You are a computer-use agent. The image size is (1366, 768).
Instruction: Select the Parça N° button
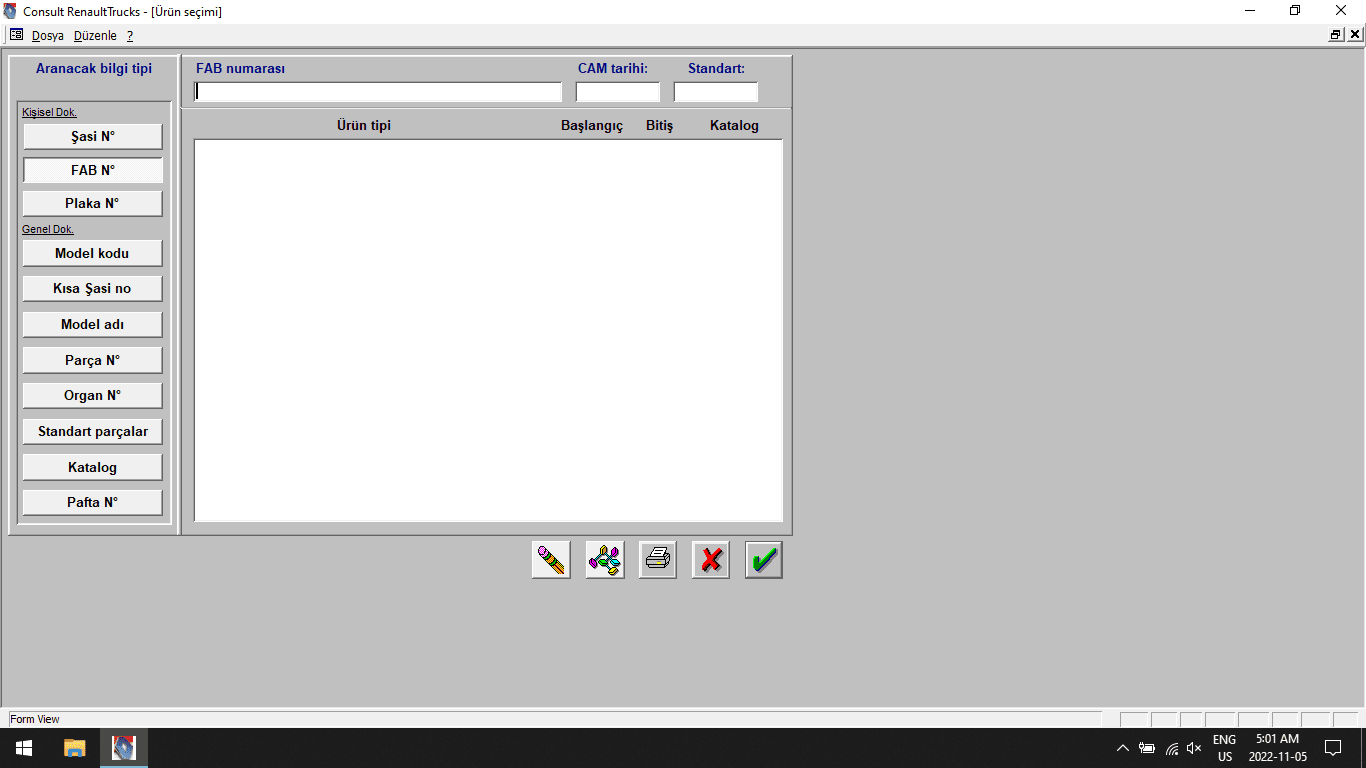(x=93, y=360)
